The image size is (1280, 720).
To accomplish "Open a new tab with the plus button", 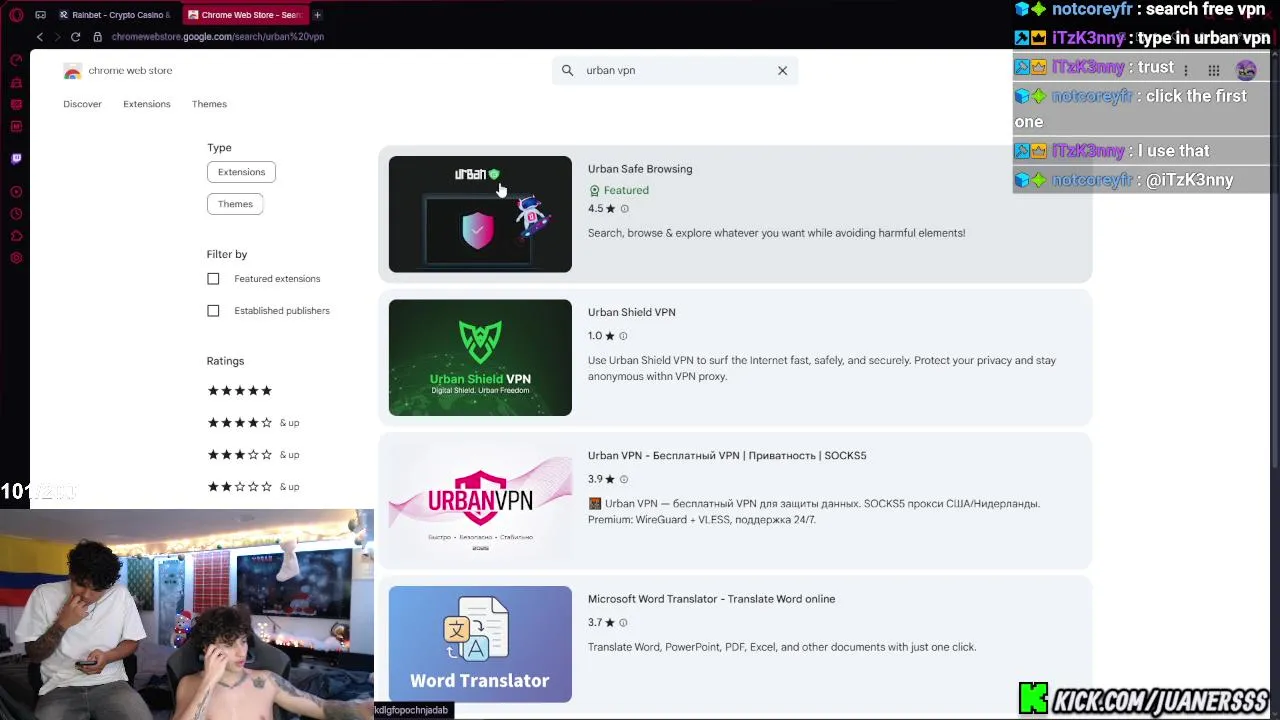I will [317, 15].
